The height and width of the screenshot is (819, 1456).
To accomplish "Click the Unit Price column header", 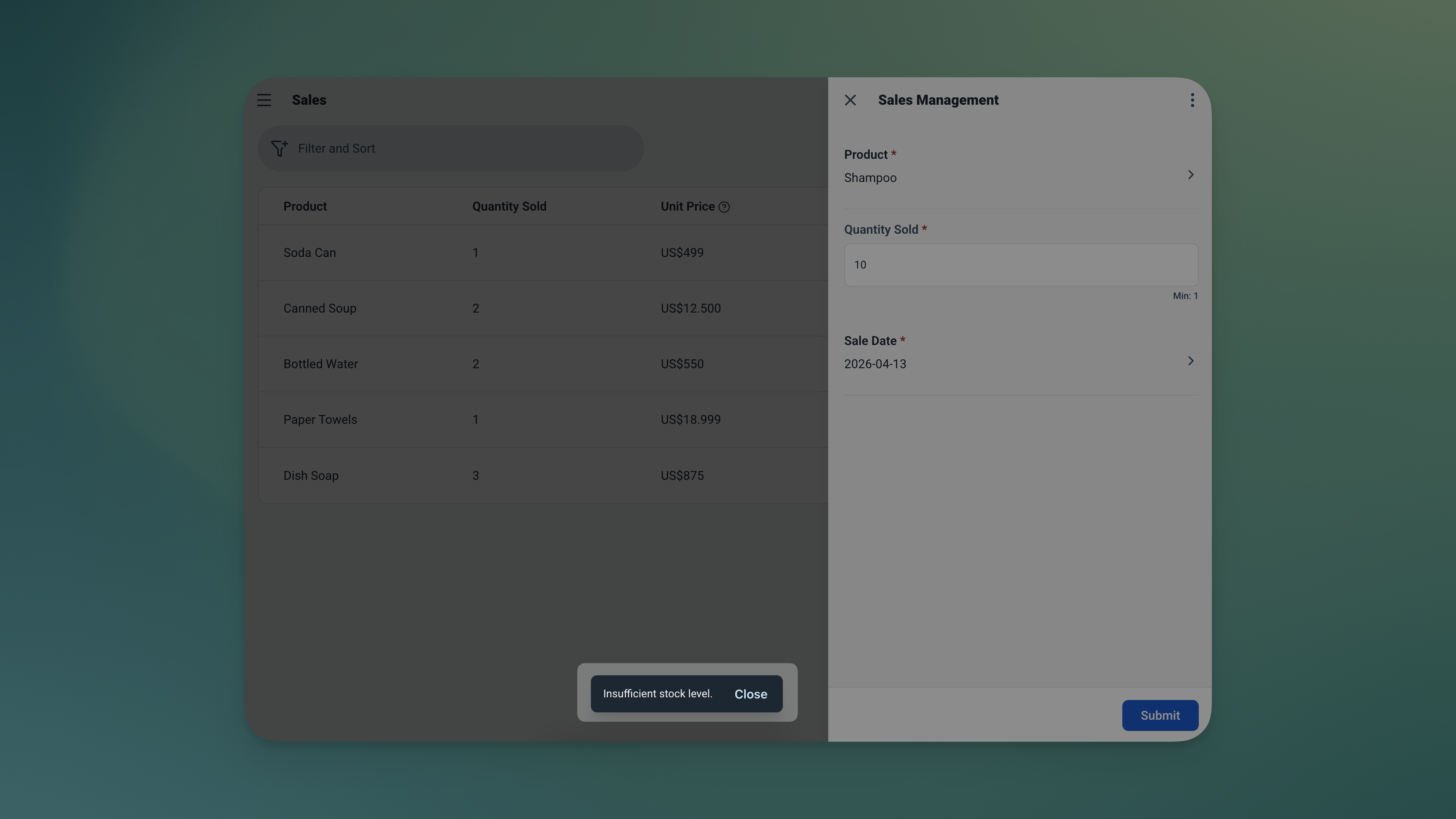I will (687, 206).
